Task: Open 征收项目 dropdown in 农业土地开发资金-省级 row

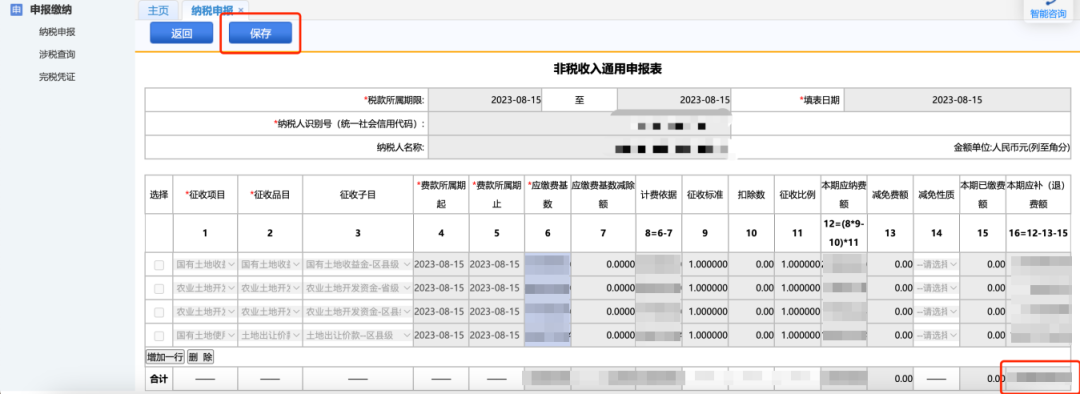Action: [x=205, y=288]
